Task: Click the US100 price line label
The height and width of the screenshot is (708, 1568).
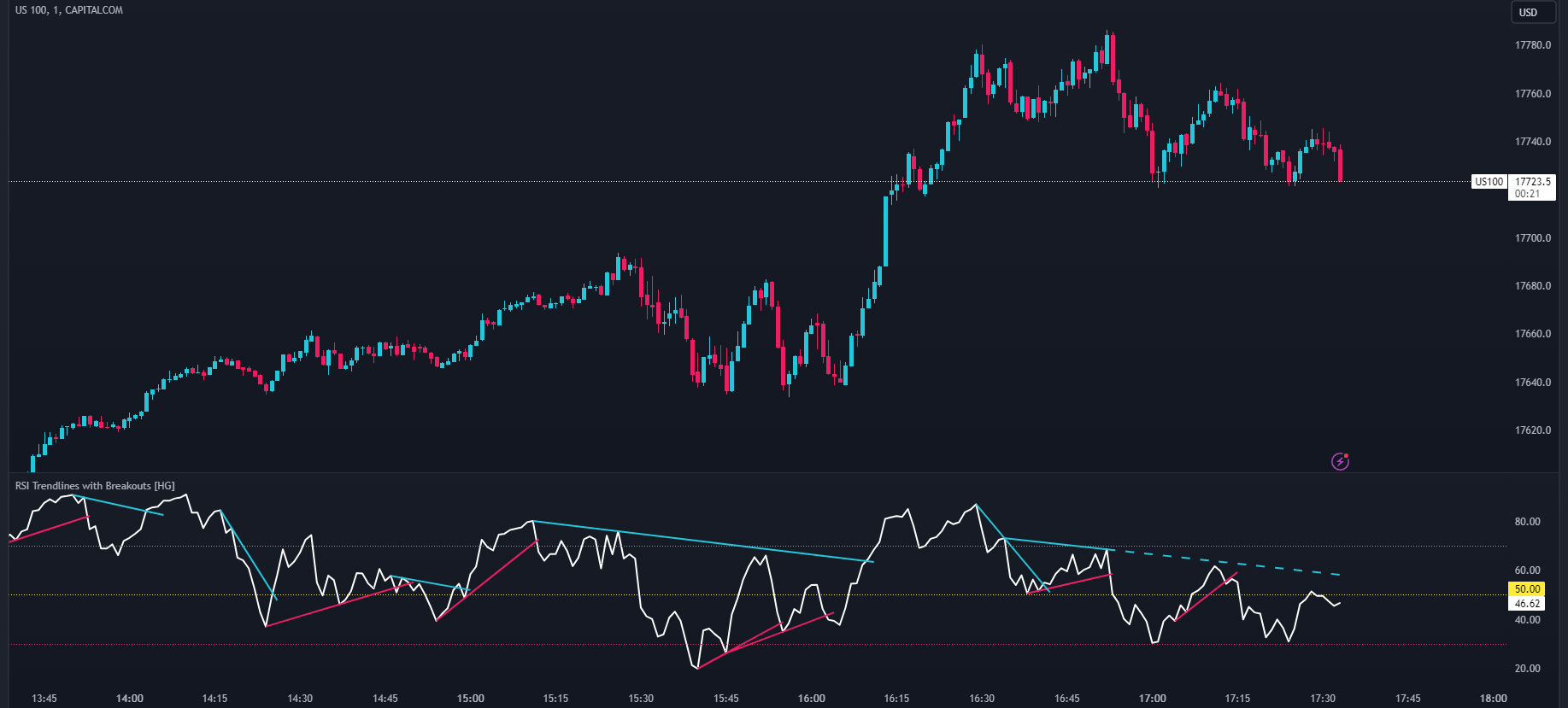Action: click(x=1489, y=182)
